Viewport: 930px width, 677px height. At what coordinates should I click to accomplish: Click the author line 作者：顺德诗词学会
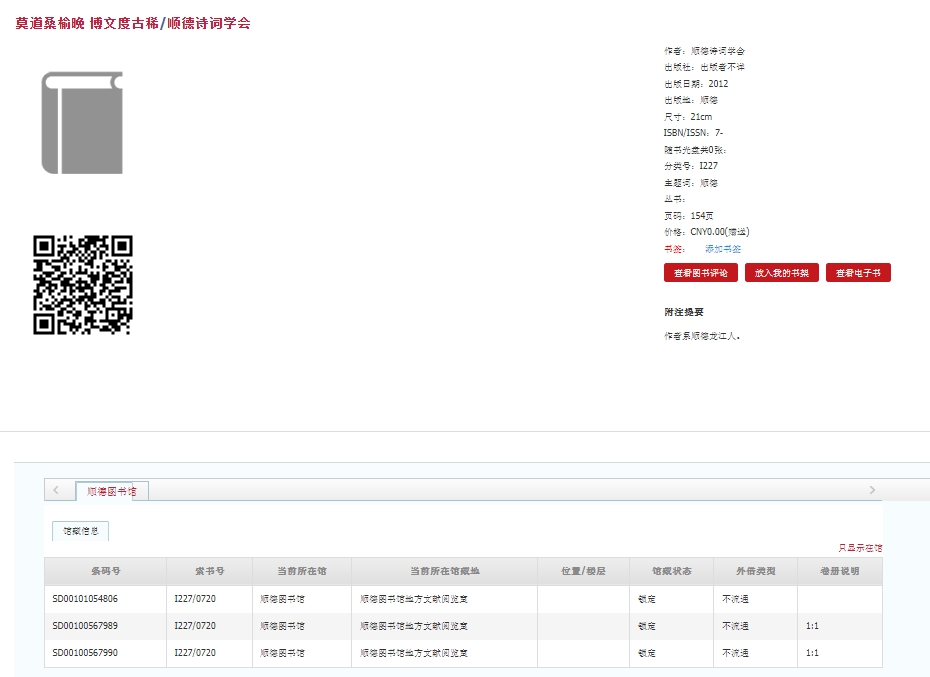coord(704,51)
